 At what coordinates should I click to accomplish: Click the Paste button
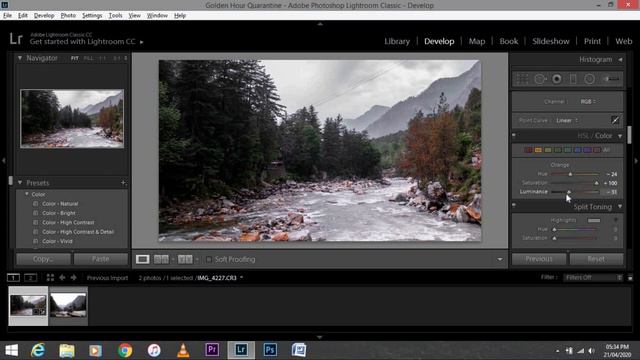pyautogui.click(x=100, y=259)
